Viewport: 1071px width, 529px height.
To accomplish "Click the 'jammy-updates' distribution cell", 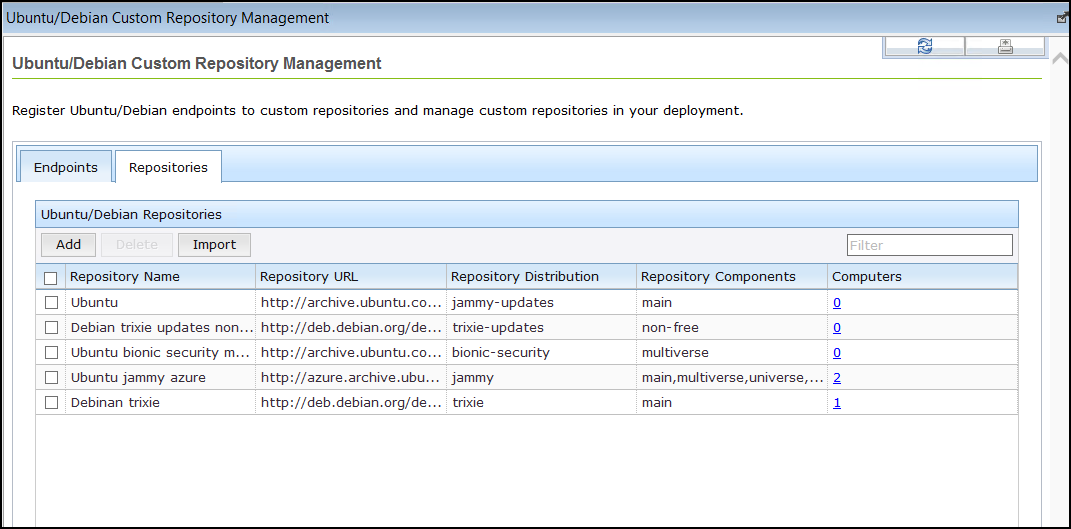I will click(542, 302).
